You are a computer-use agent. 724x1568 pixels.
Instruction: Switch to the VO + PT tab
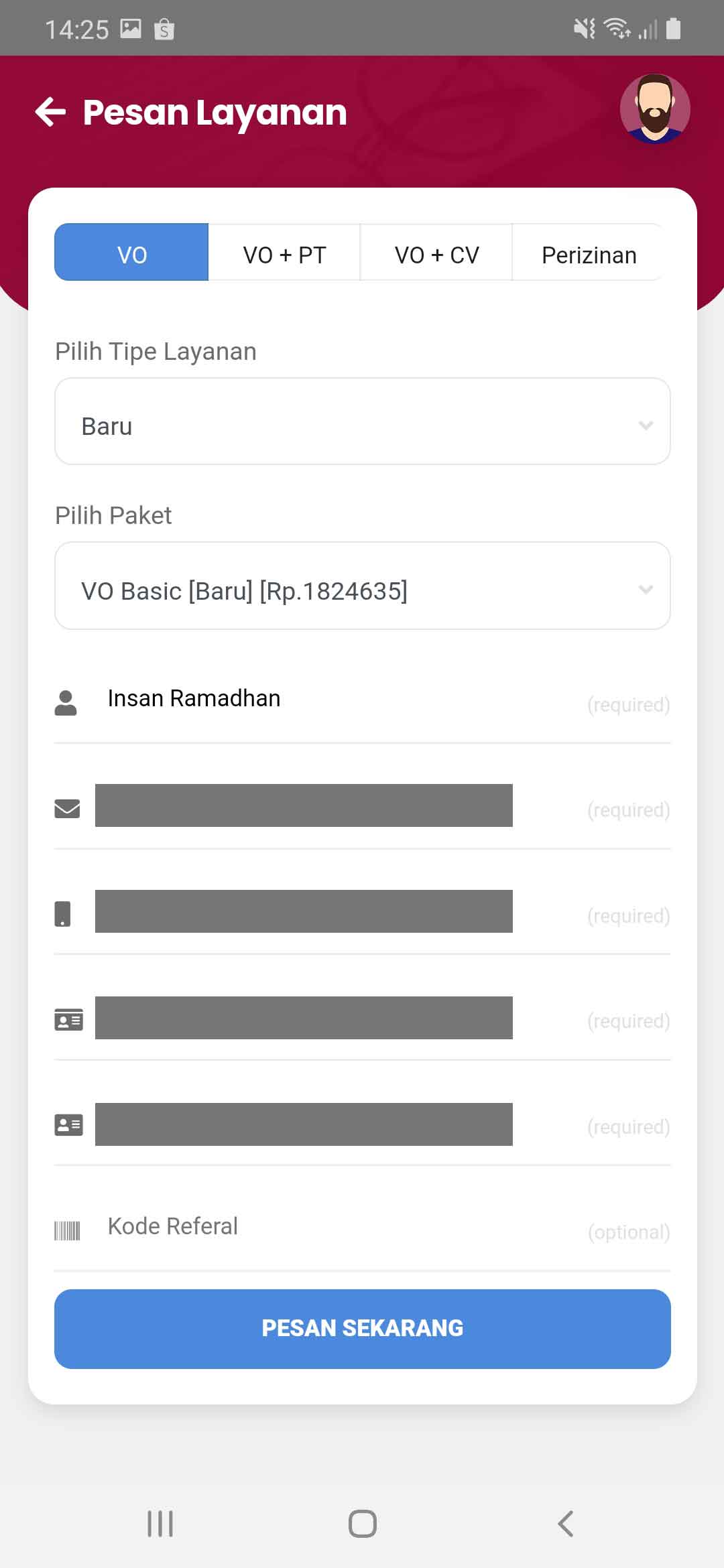284,255
